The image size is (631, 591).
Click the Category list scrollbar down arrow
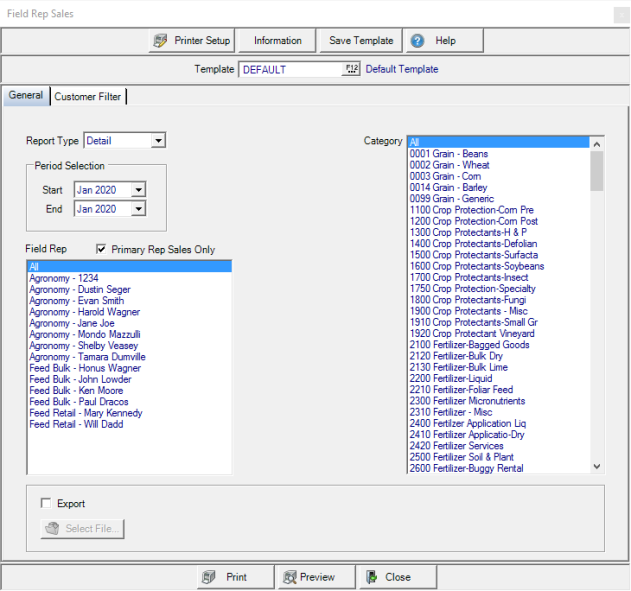[597, 466]
